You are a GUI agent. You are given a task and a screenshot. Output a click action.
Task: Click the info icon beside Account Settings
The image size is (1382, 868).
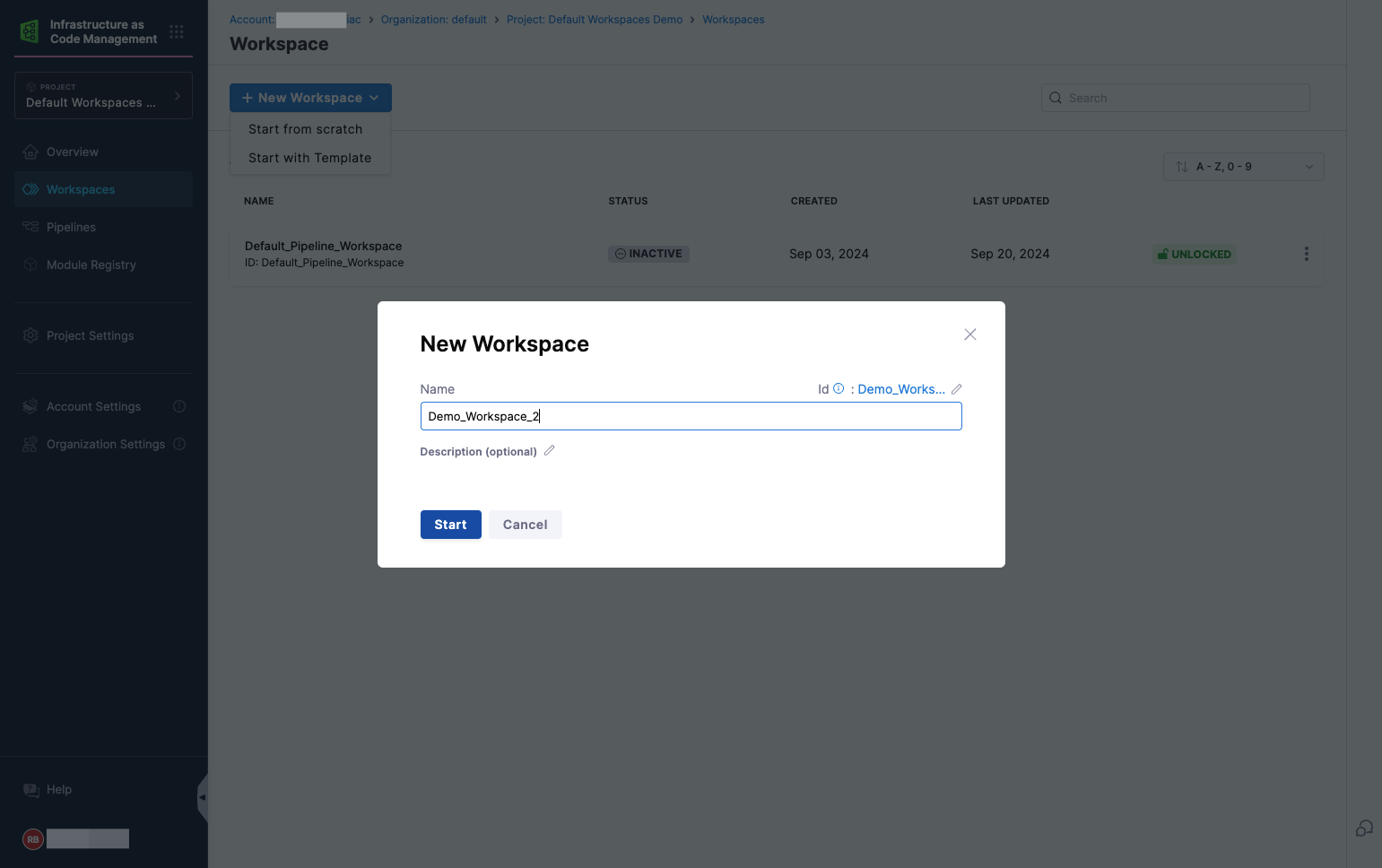coord(179,406)
